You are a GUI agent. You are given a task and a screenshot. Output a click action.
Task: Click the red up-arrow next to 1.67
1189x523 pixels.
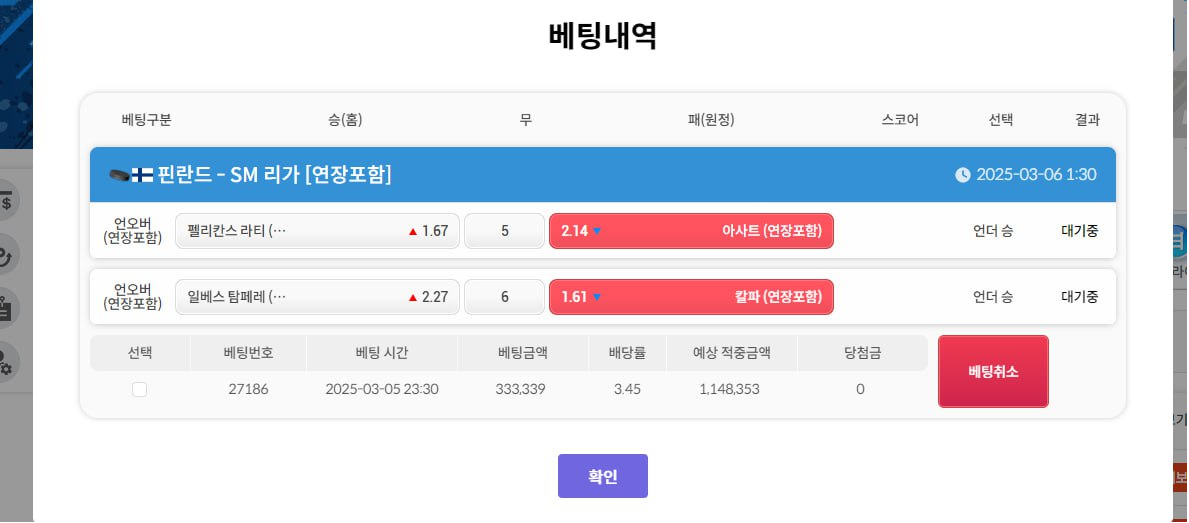click(x=413, y=232)
